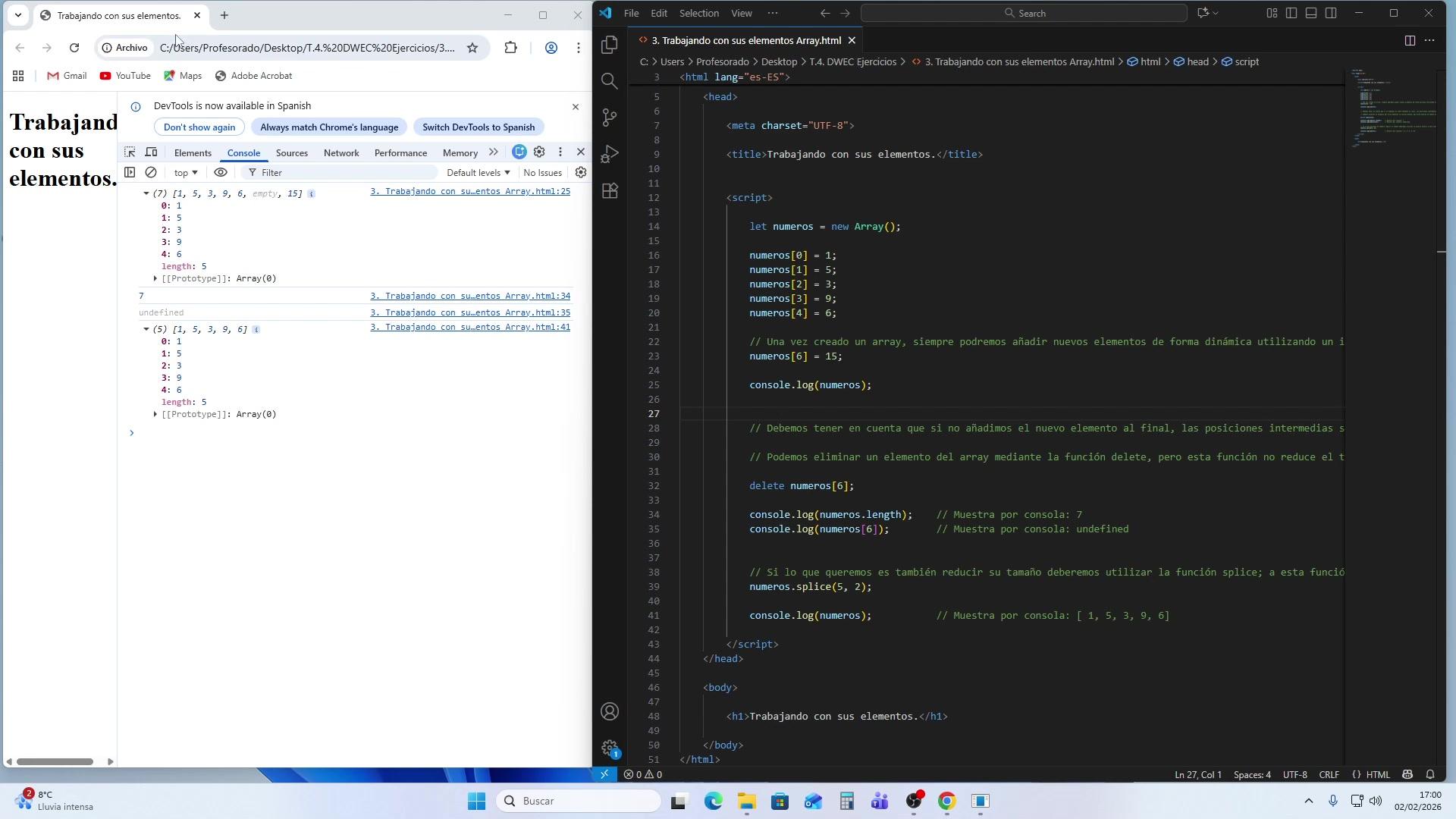The image size is (1456, 819).
Task: Create a live expression with eye icon
Action: point(221,173)
